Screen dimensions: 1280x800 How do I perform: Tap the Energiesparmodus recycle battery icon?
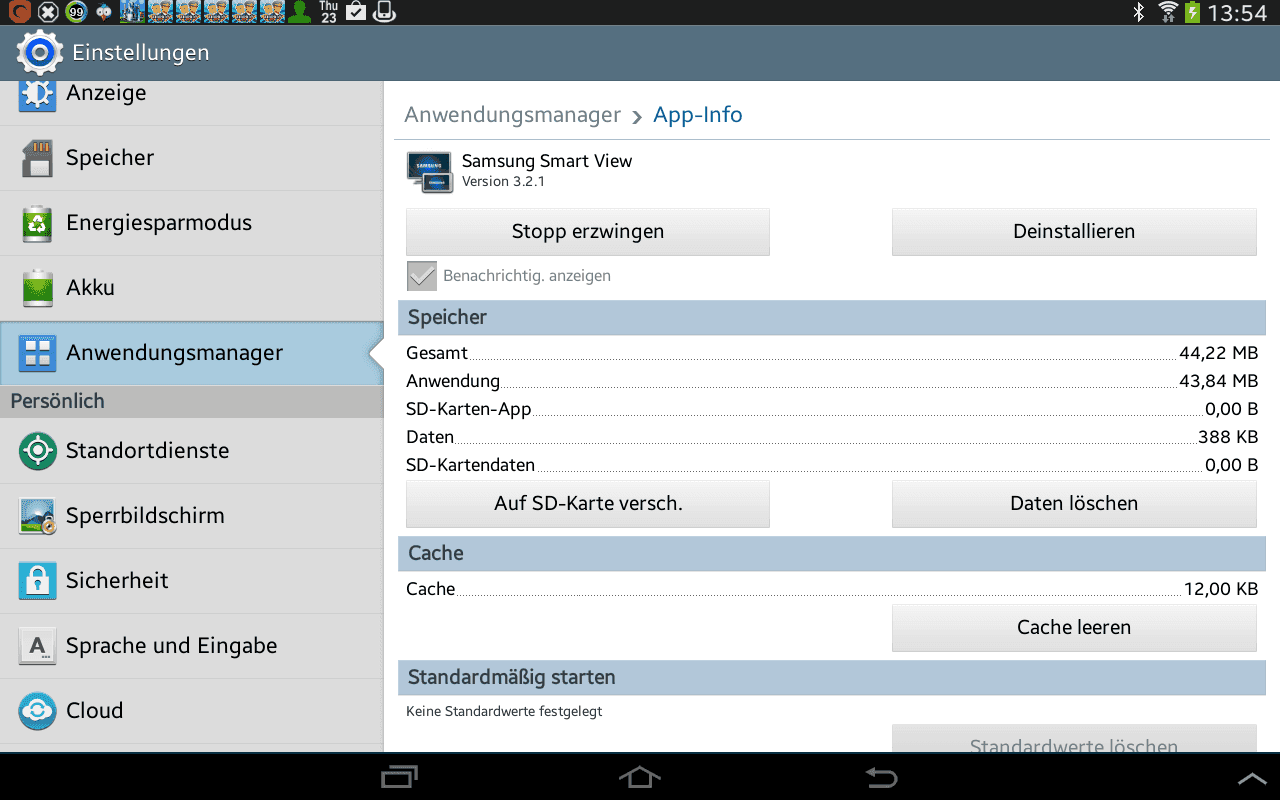coord(37,223)
